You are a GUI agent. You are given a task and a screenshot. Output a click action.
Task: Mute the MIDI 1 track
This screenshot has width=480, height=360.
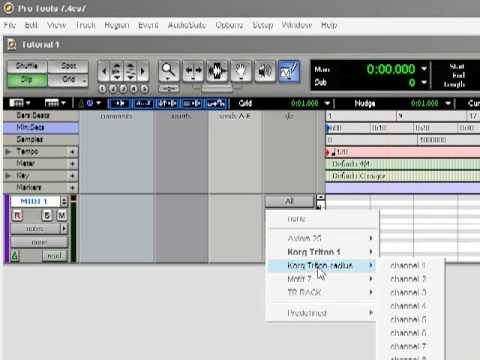pyautogui.click(x=62, y=216)
